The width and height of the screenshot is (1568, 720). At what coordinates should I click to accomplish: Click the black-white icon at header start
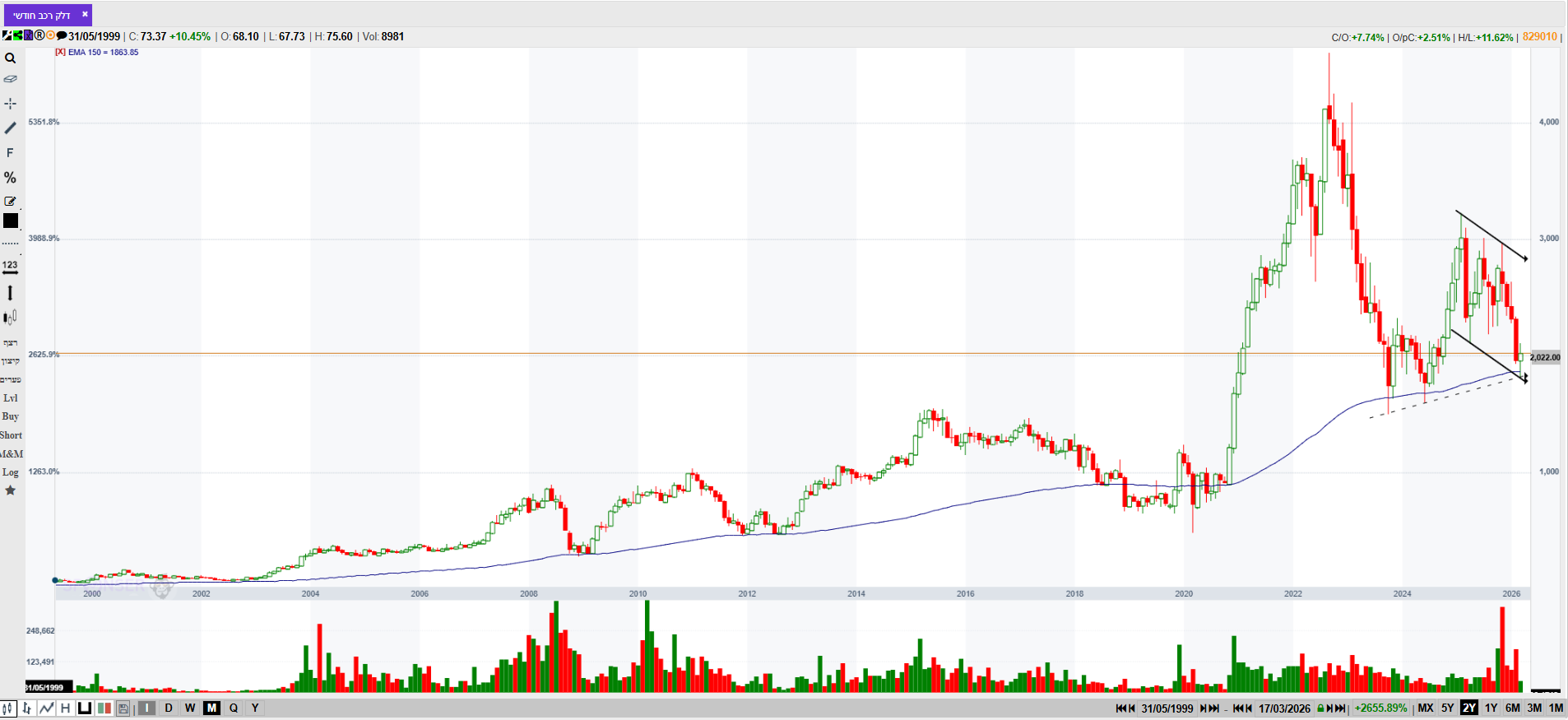pos(7,35)
